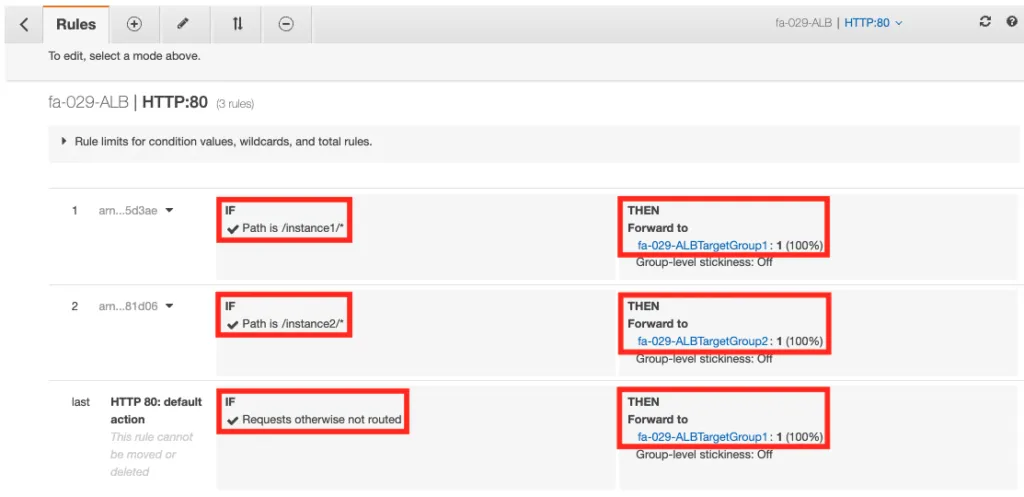The width and height of the screenshot is (1024, 497).
Task: Open fa-029-ALBTargetGroup1 link in rule 1
Action: coord(703,246)
